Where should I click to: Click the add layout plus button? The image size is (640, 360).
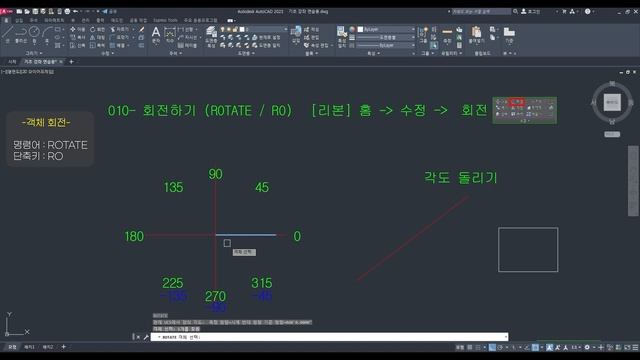64,347
